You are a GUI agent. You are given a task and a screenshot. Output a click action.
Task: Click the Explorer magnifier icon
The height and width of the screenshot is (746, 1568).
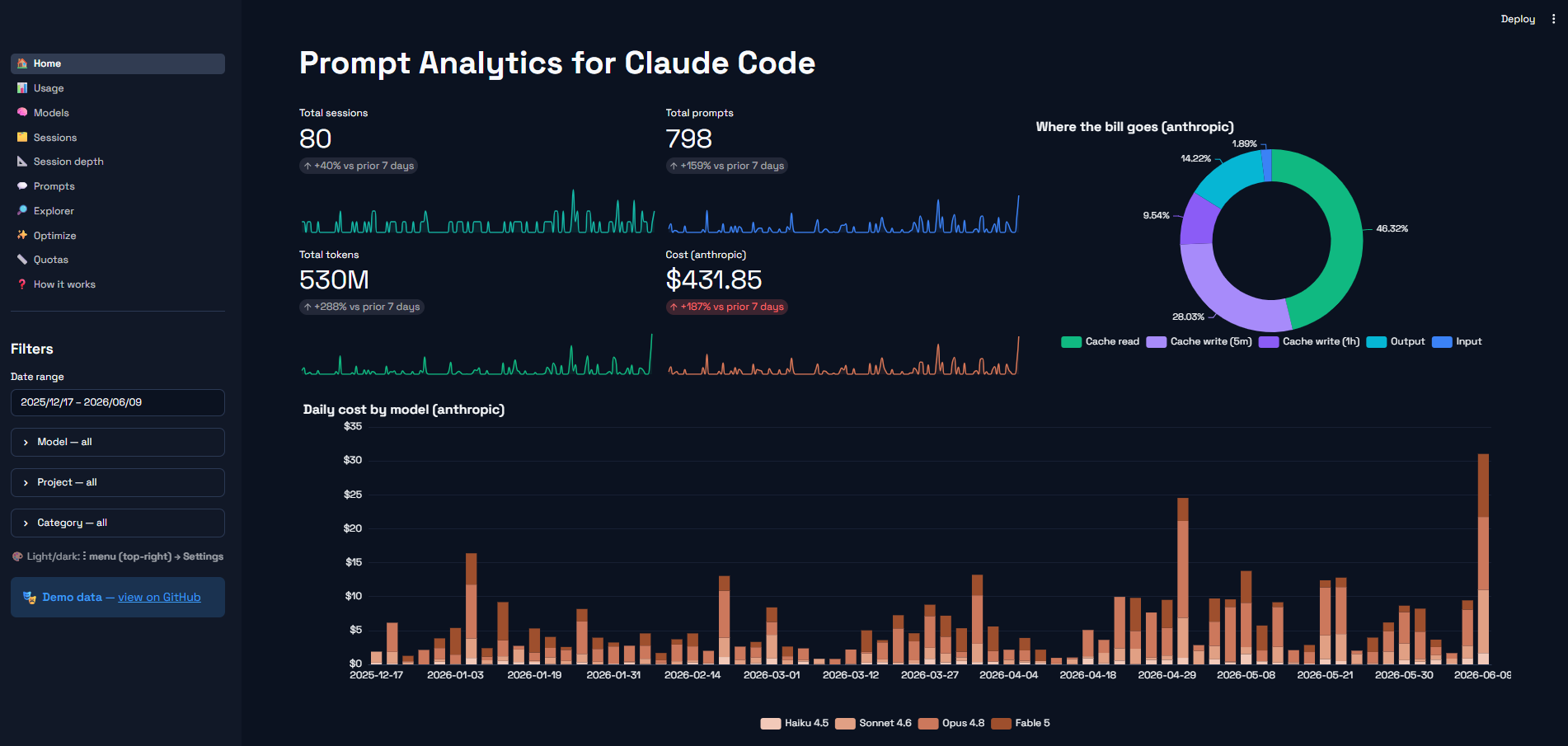[x=22, y=211]
